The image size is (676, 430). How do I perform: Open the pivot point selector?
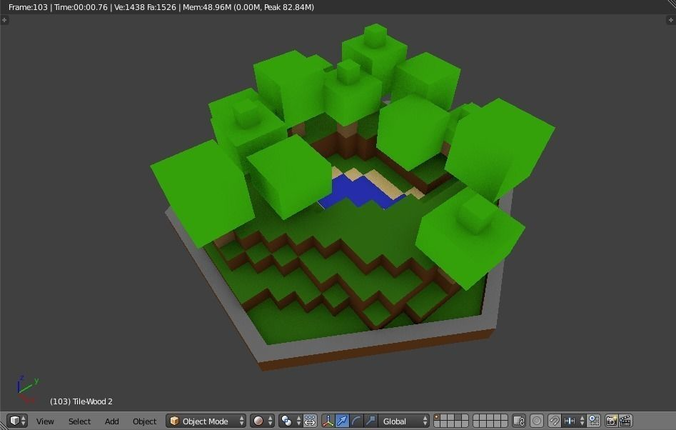coord(290,421)
